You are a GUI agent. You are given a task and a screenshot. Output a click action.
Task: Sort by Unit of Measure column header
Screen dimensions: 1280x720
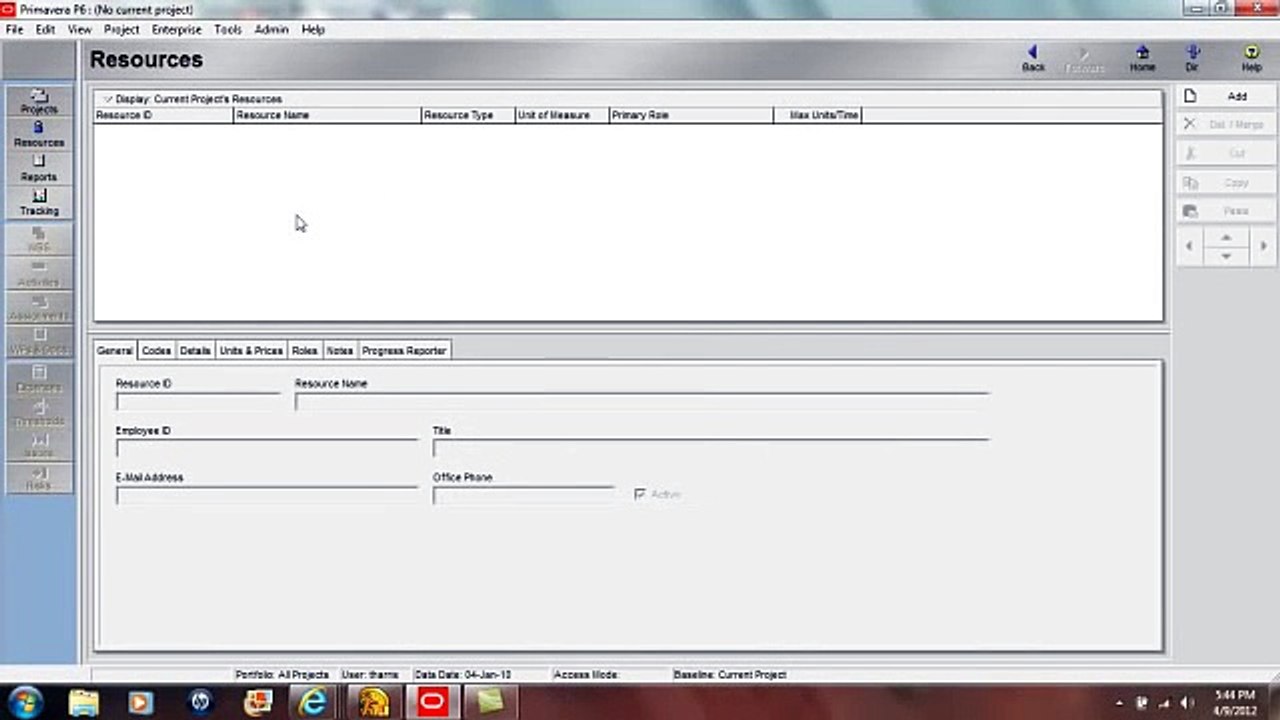pos(562,115)
